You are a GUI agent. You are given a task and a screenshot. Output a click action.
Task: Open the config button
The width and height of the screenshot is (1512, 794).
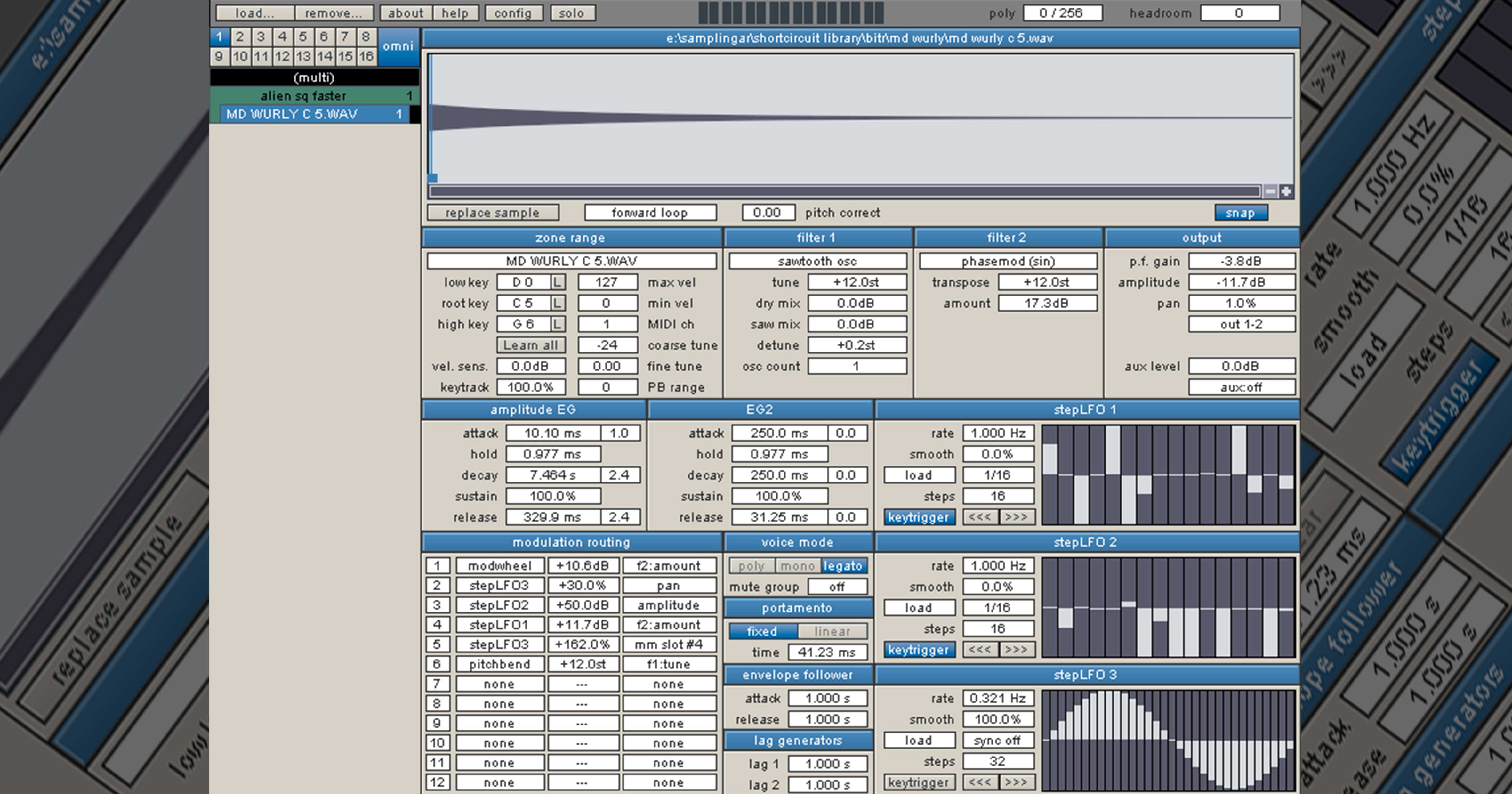[514, 13]
